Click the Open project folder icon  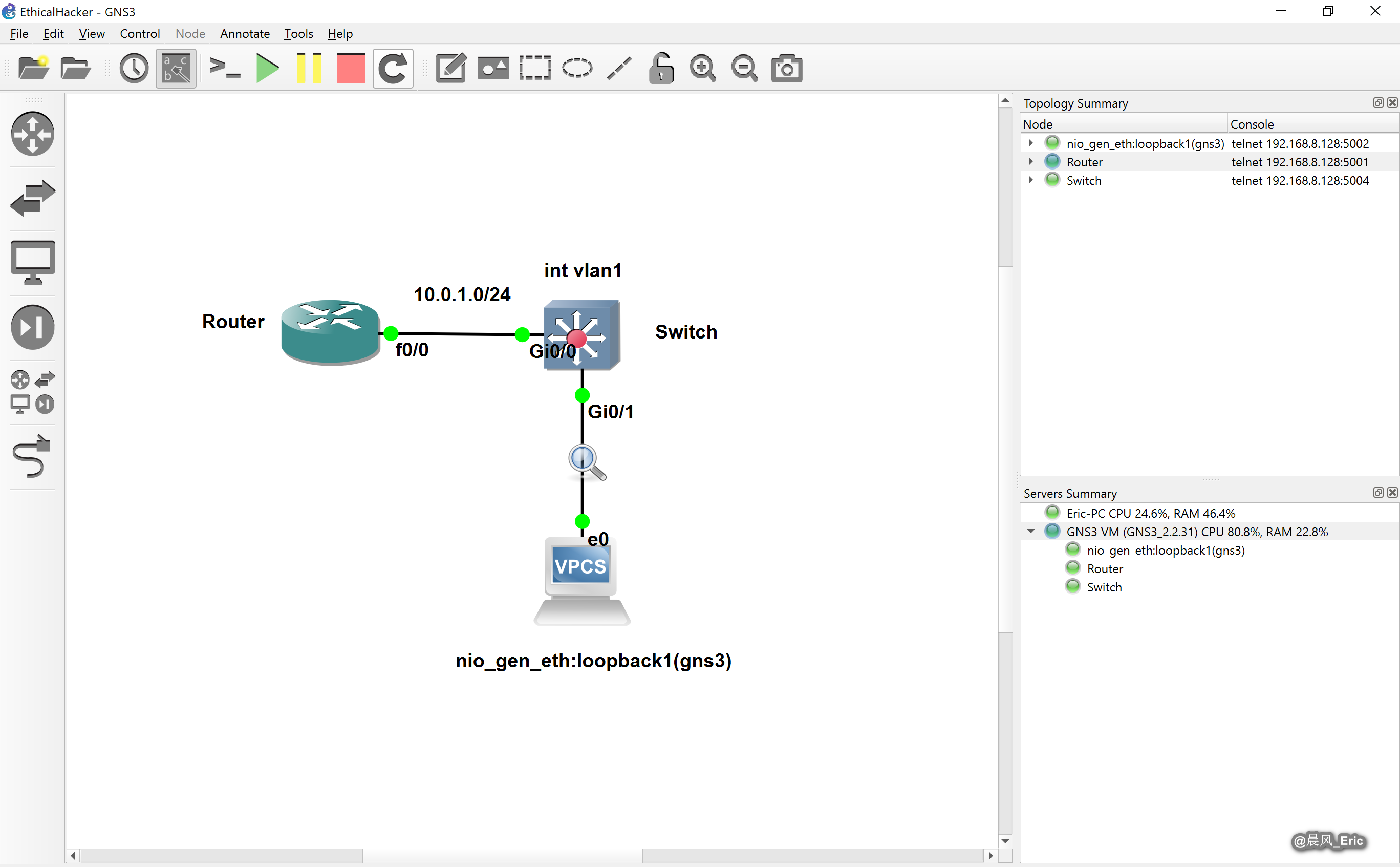point(76,68)
